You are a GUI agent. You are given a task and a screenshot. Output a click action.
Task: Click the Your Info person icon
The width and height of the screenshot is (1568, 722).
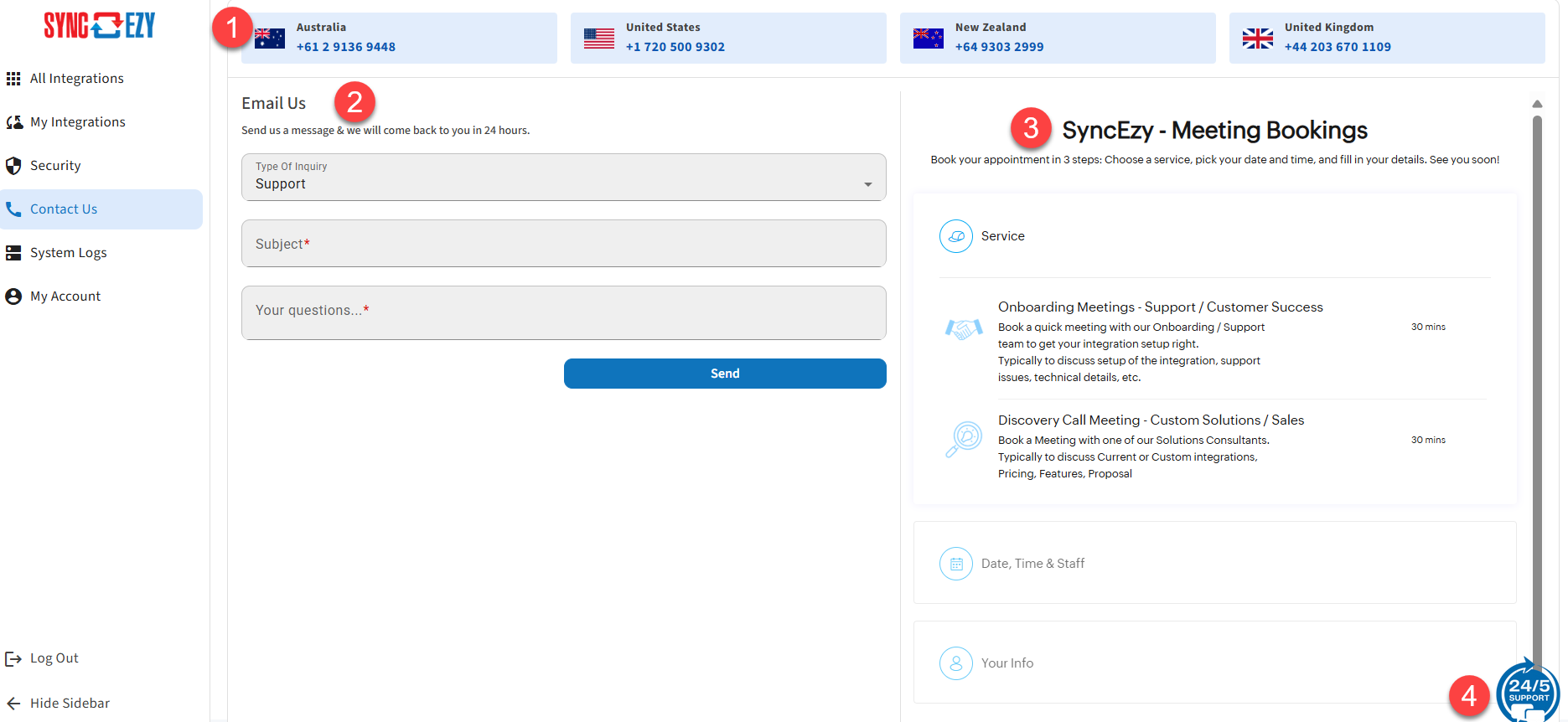pos(956,663)
